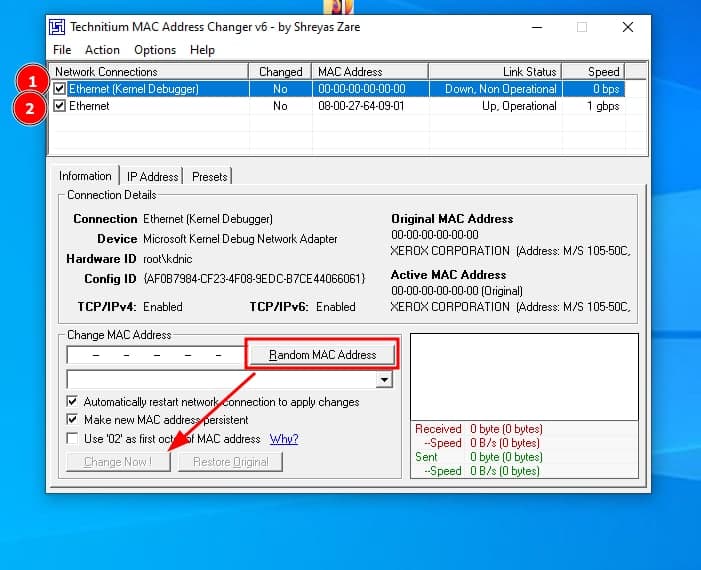
Task: Switch to the Presets tab
Action: click(x=210, y=177)
